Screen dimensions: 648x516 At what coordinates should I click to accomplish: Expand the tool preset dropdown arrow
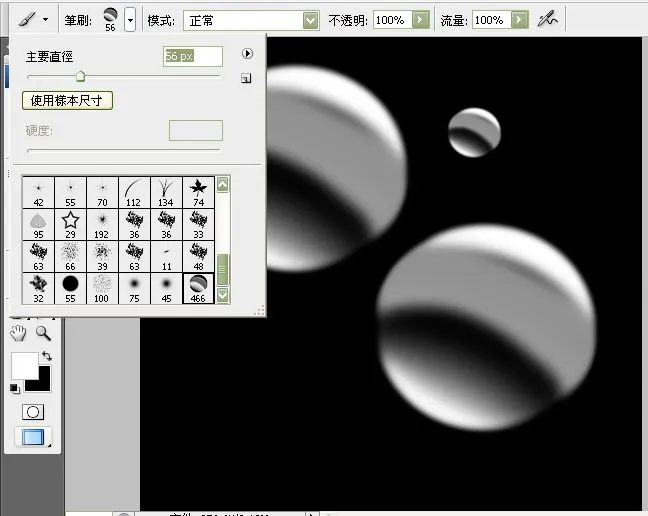click(x=45, y=19)
